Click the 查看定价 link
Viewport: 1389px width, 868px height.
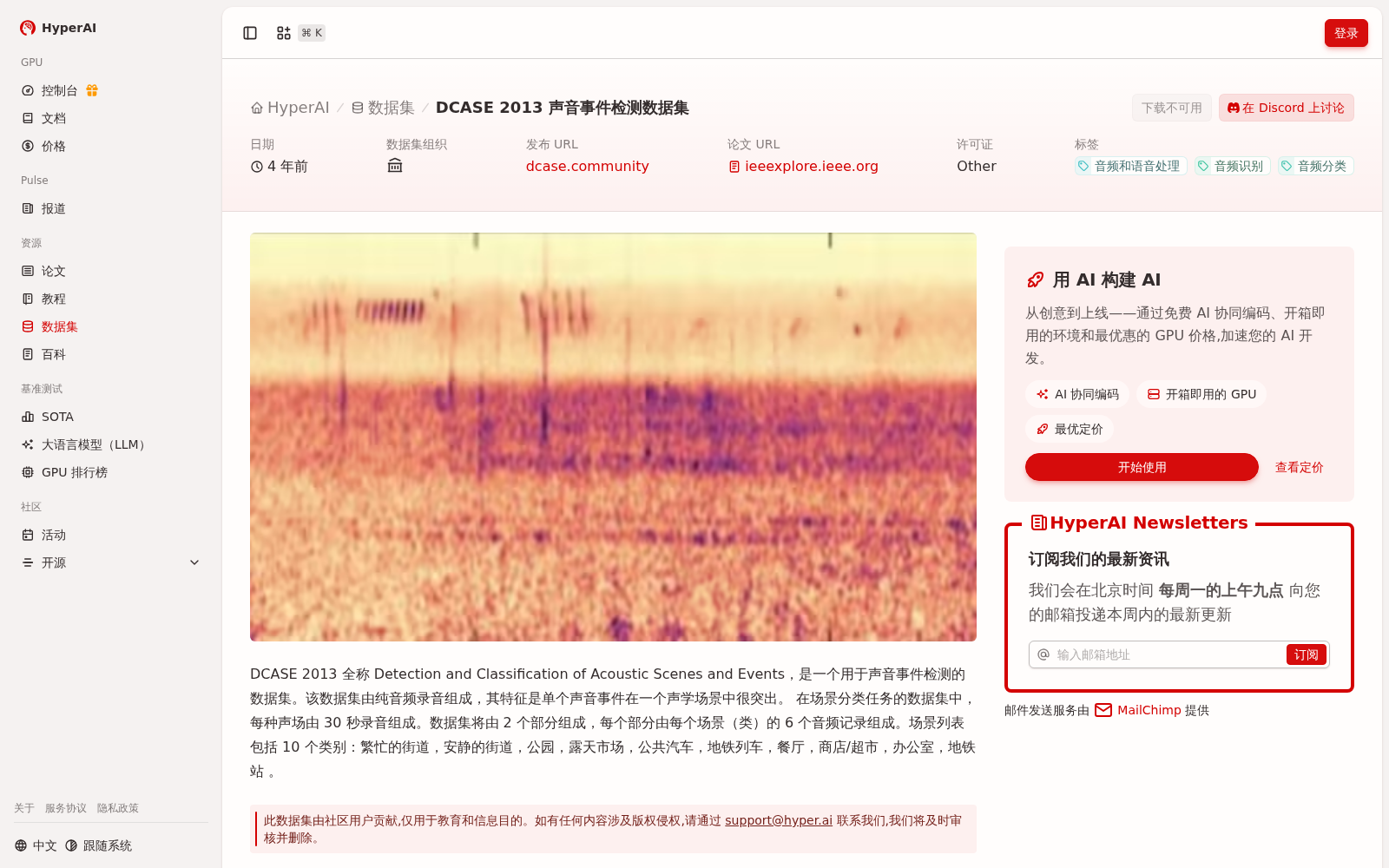tap(1299, 467)
